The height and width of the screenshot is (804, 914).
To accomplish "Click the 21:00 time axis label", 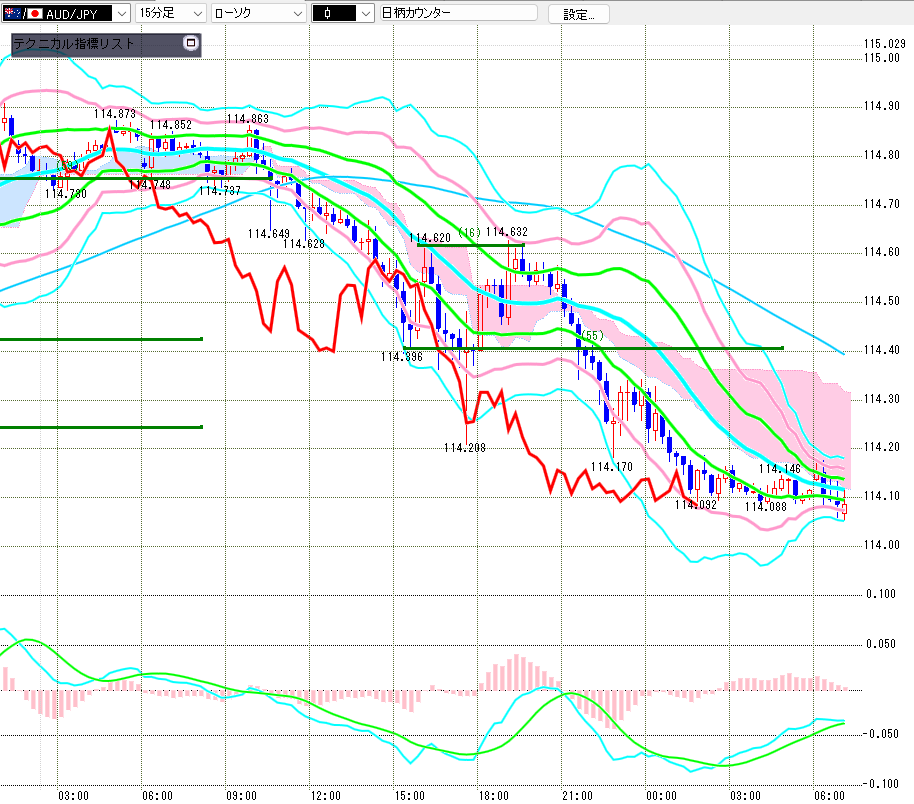I will pos(578,796).
